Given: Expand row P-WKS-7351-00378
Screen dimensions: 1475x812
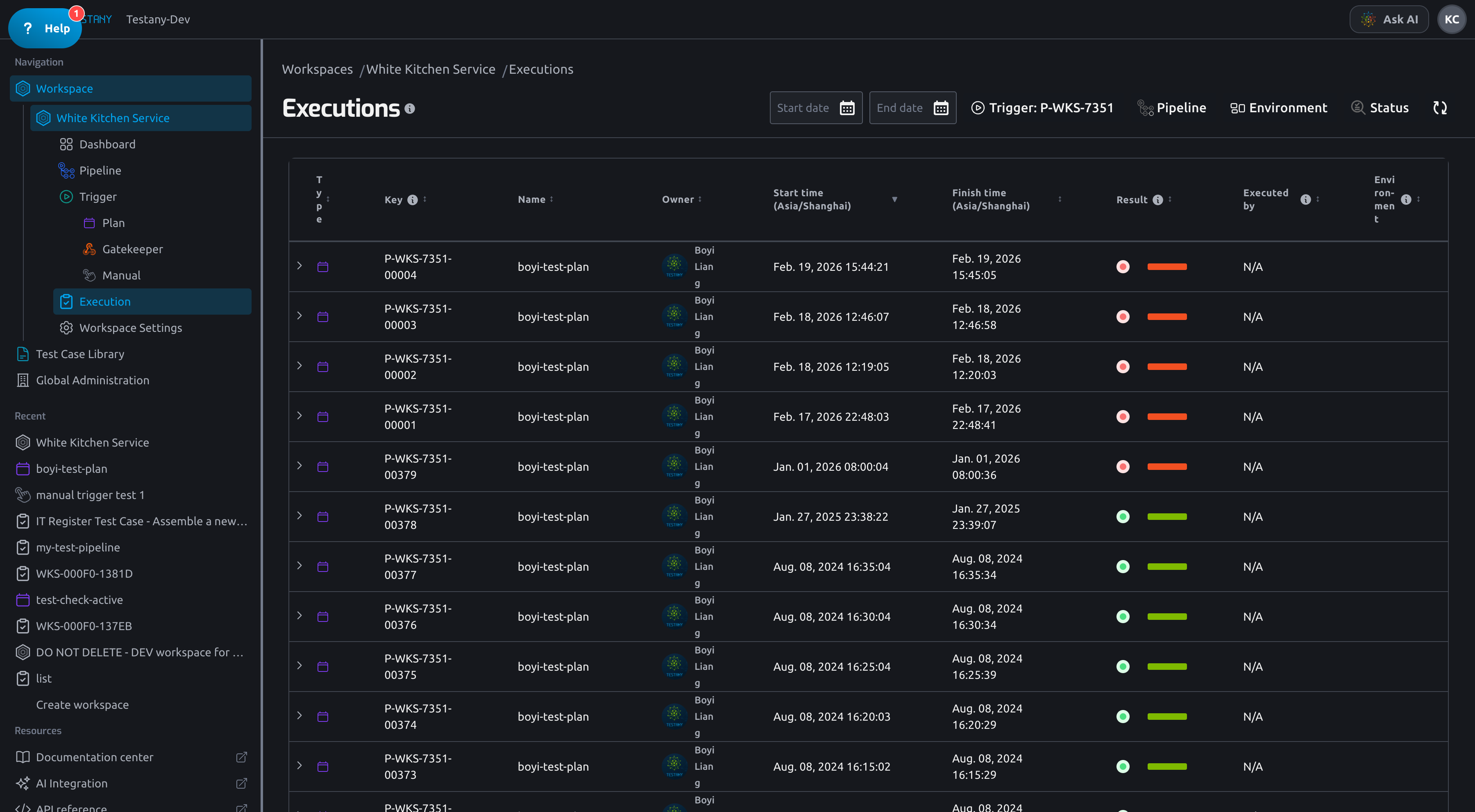Looking at the screenshot, I should coord(300,515).
